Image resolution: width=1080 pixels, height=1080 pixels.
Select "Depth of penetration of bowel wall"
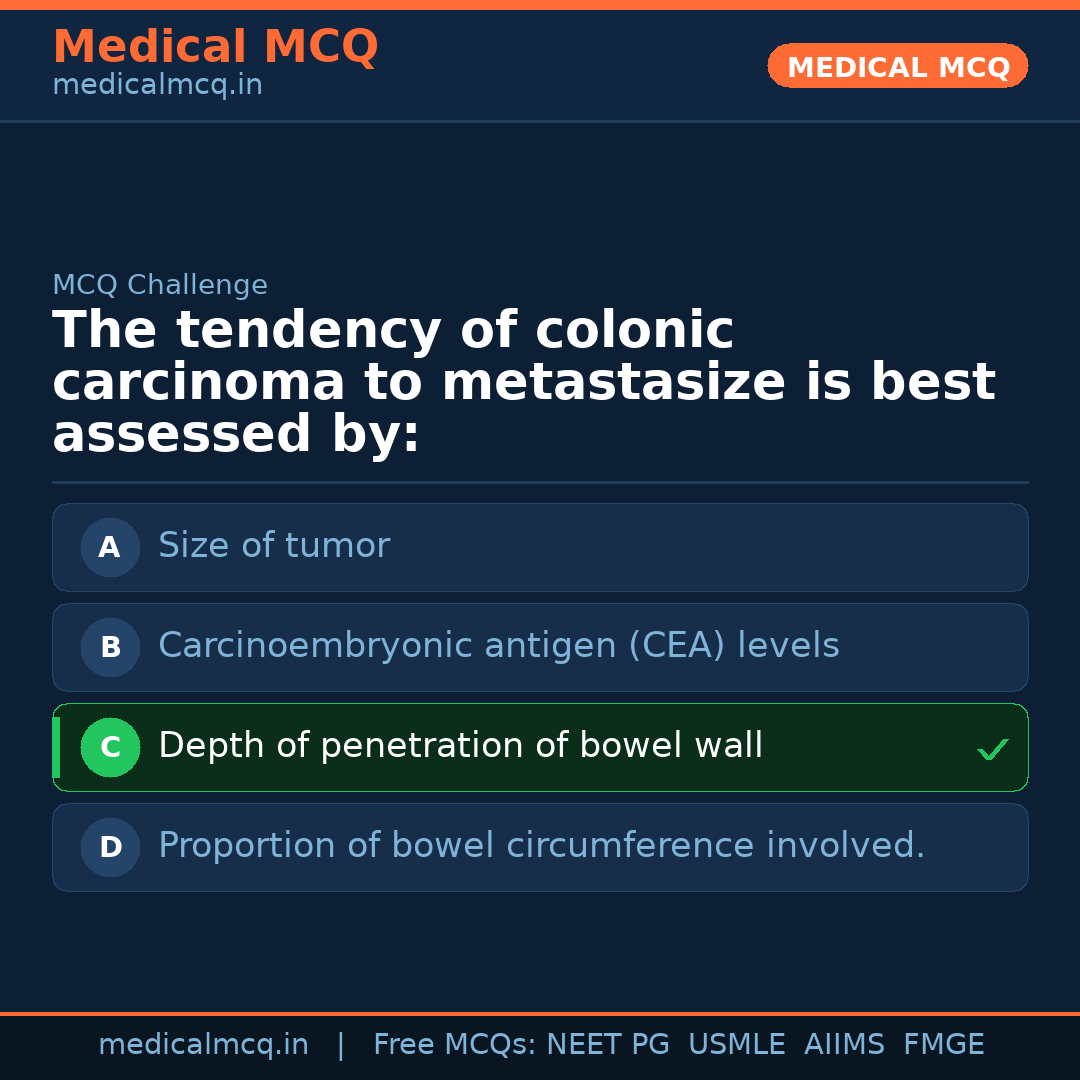[x=460, y=746]
